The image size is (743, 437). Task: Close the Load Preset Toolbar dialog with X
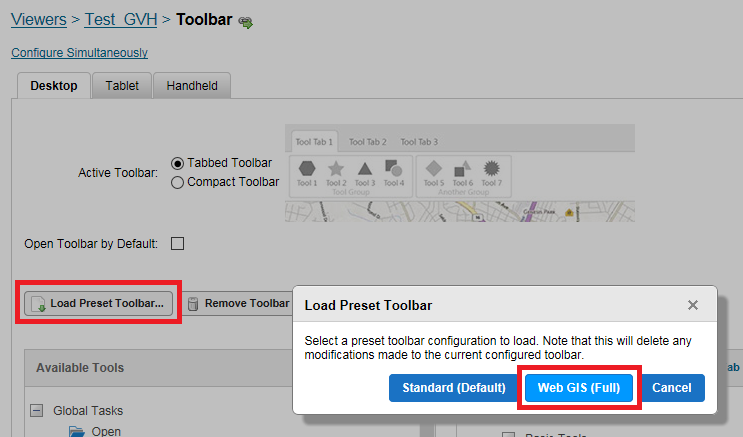pyautogui.click(x=693, y=305)
